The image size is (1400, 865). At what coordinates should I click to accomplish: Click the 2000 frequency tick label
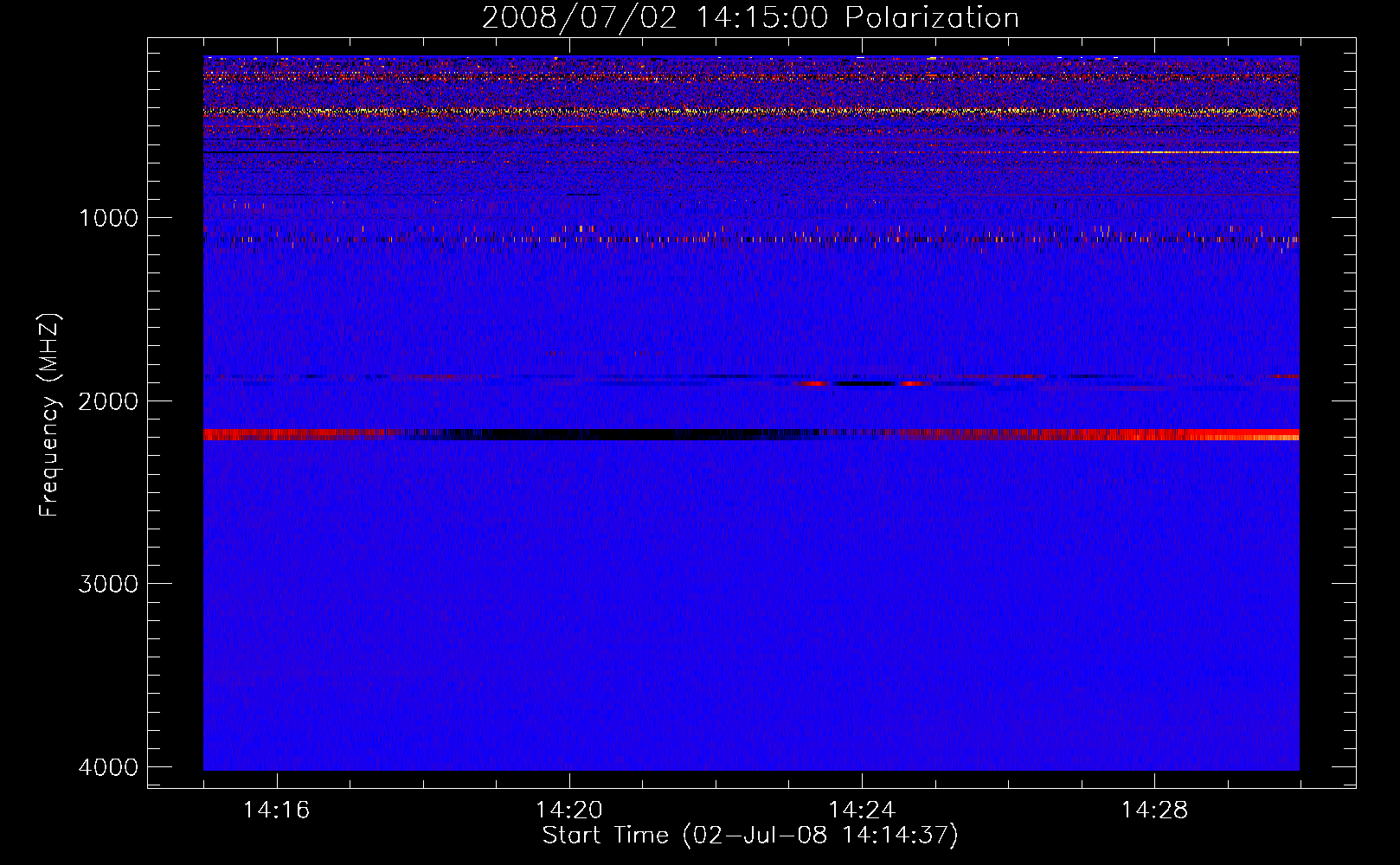(x=108, y=400)
